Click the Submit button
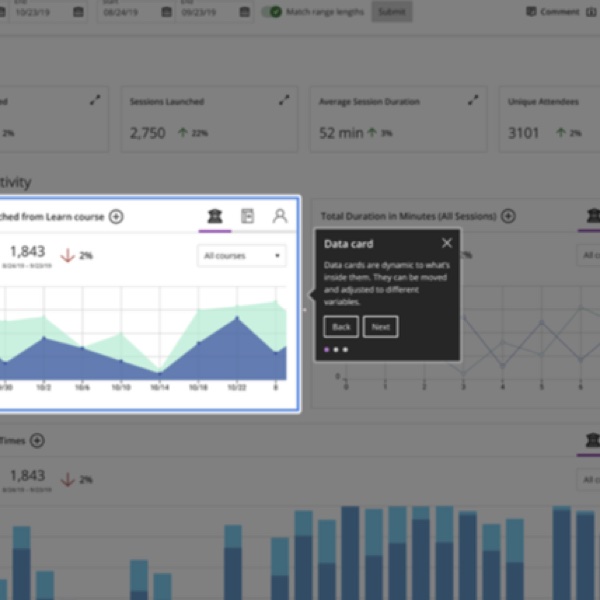 392,12
